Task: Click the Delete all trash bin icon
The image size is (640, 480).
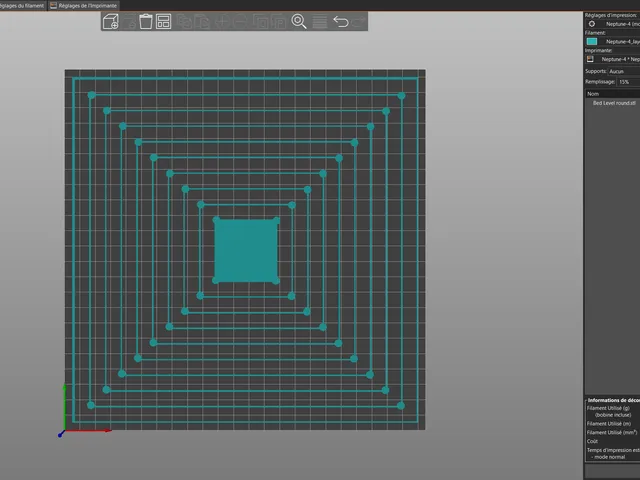Action: pos(146,22)
